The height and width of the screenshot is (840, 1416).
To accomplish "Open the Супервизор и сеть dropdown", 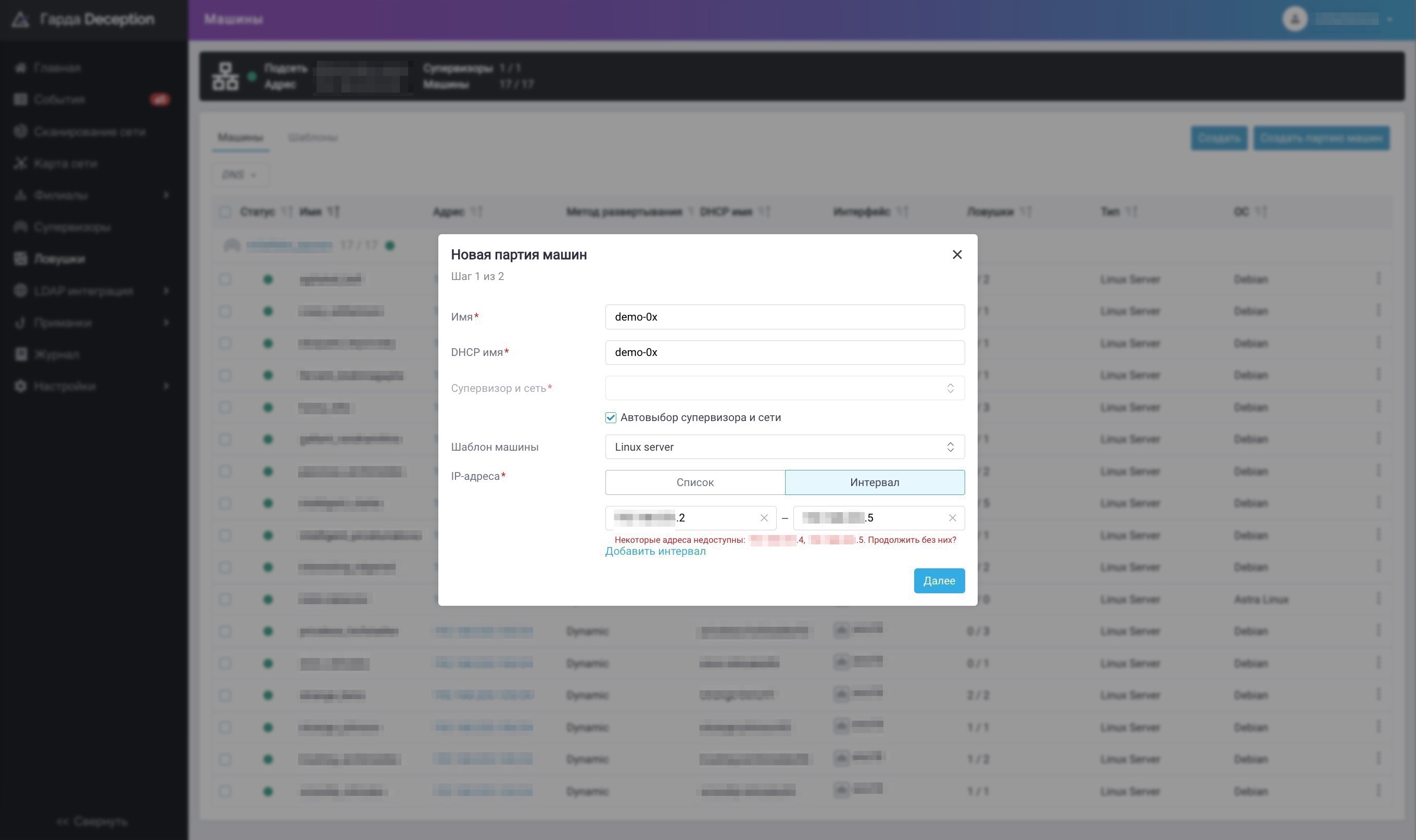I will [x=784, y=388].
